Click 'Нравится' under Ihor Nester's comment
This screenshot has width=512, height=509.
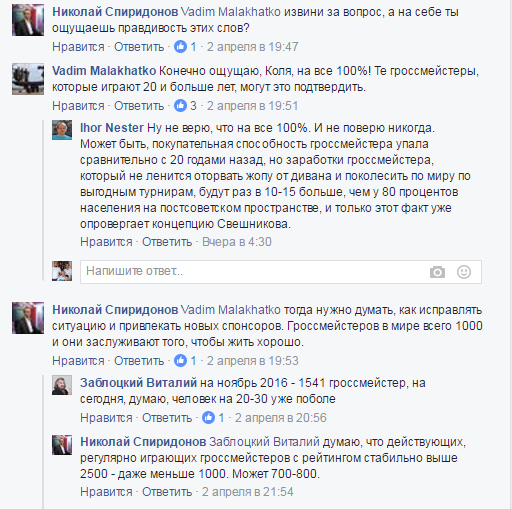click(x=106, y=242)
